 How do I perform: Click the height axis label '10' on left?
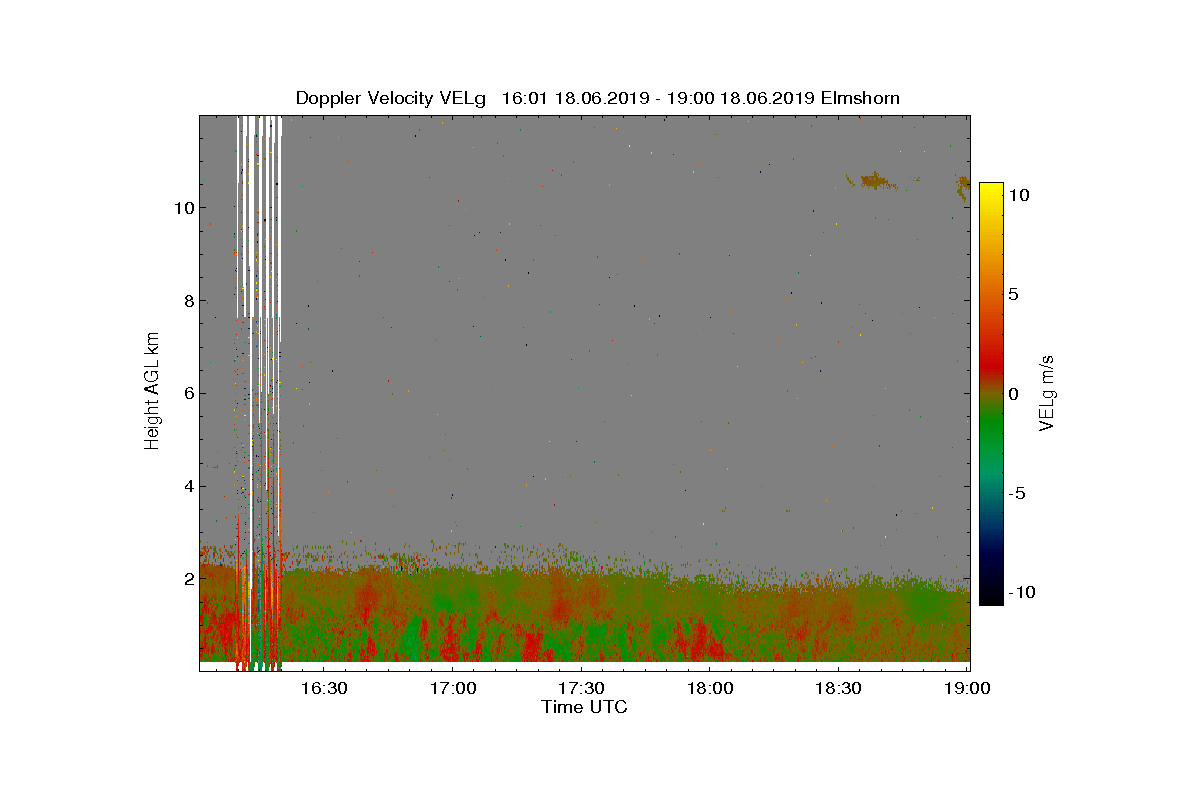(183, 208)
